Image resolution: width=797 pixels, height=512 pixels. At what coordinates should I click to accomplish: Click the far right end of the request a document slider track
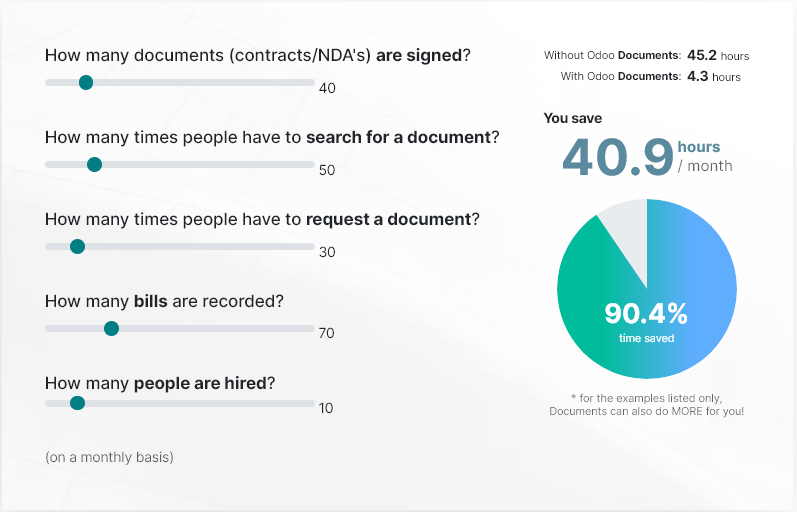(312, 247)
